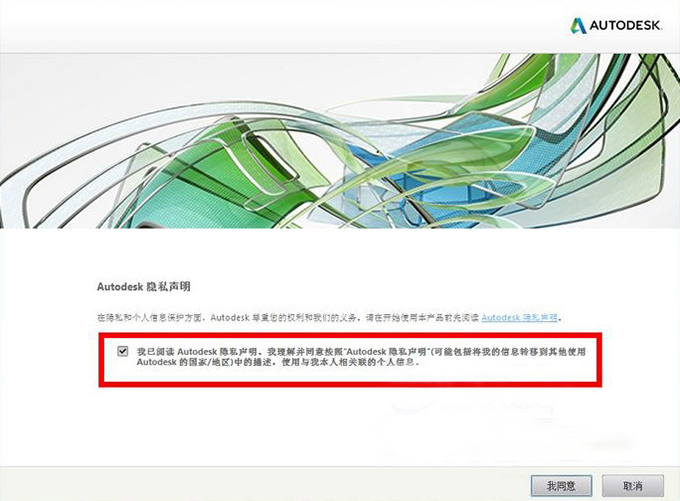Click the 取消 button

coord(633,486)
